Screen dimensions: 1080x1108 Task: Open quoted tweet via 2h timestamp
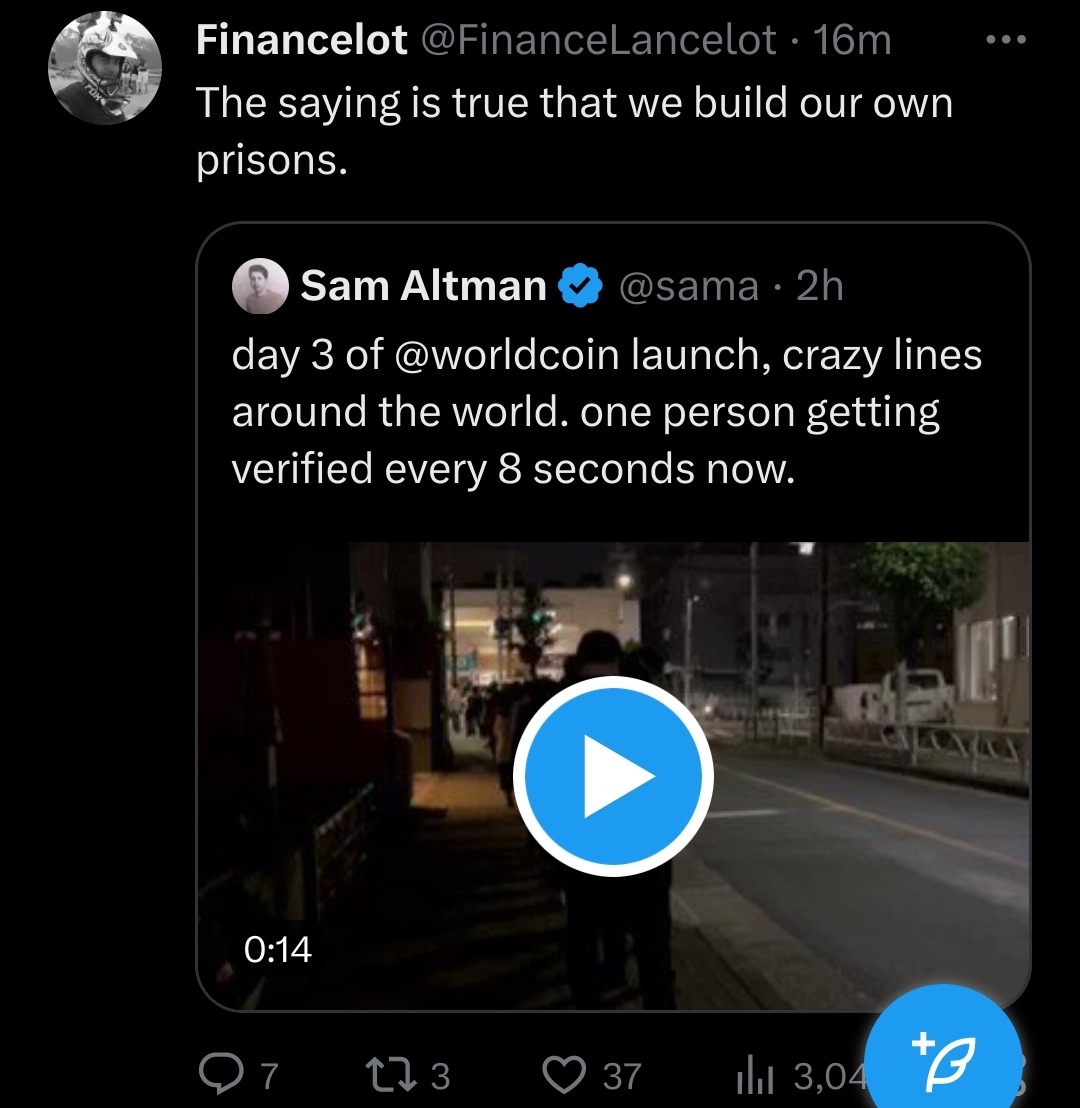(820, 287)
